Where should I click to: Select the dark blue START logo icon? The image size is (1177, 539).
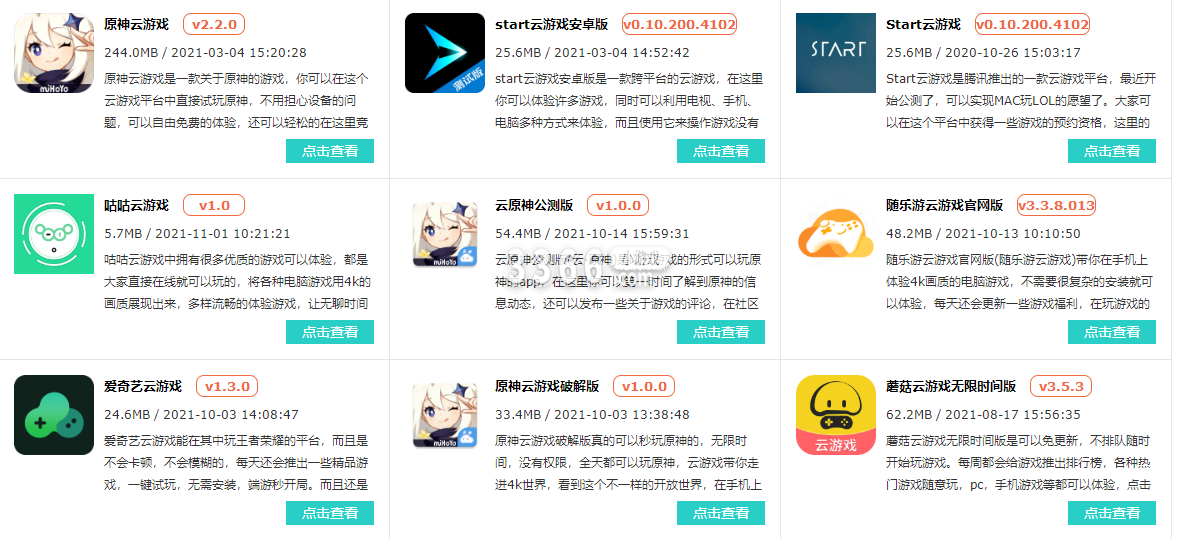tap(835, 53)
